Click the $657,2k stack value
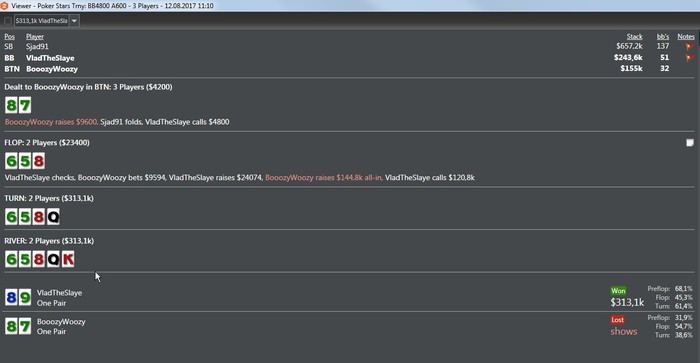This screenshot has height=363, width=700. (x=629, y=46)
